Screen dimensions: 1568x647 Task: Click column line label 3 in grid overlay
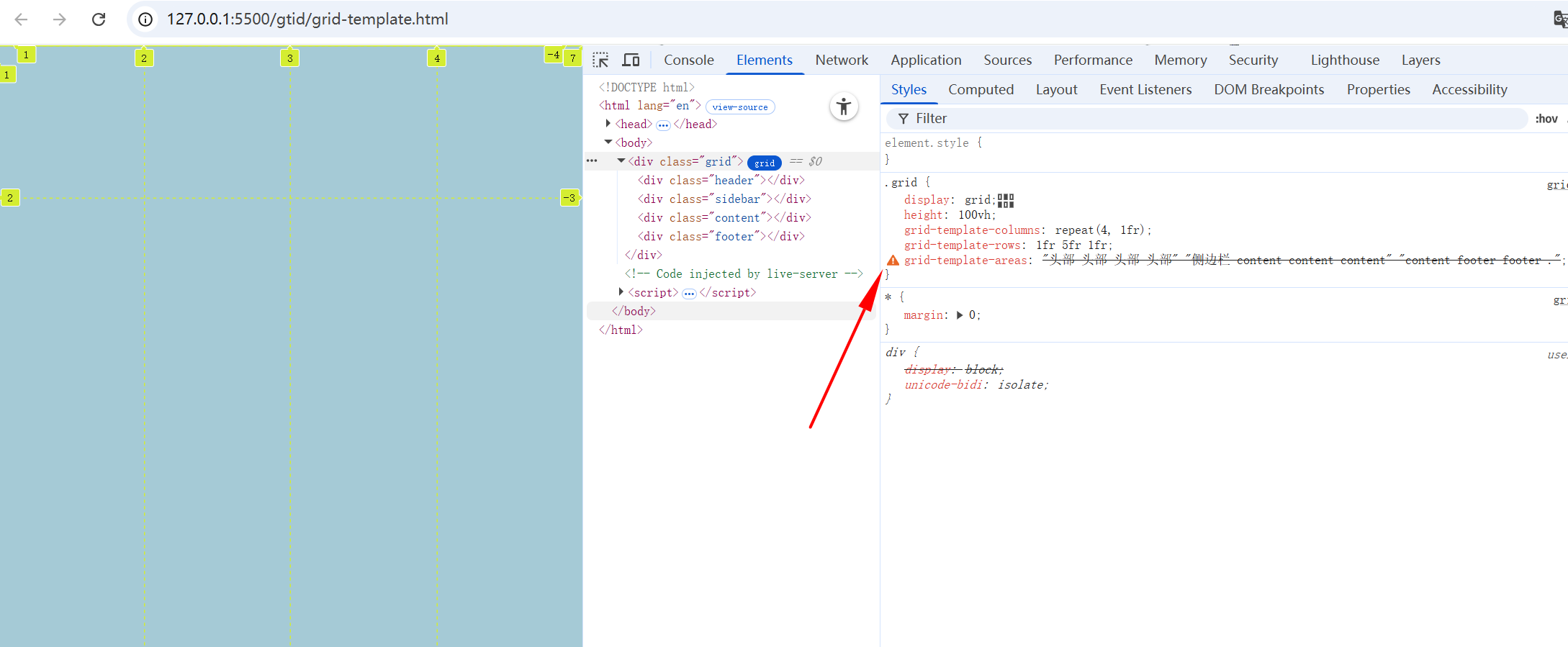pos(289,58)
